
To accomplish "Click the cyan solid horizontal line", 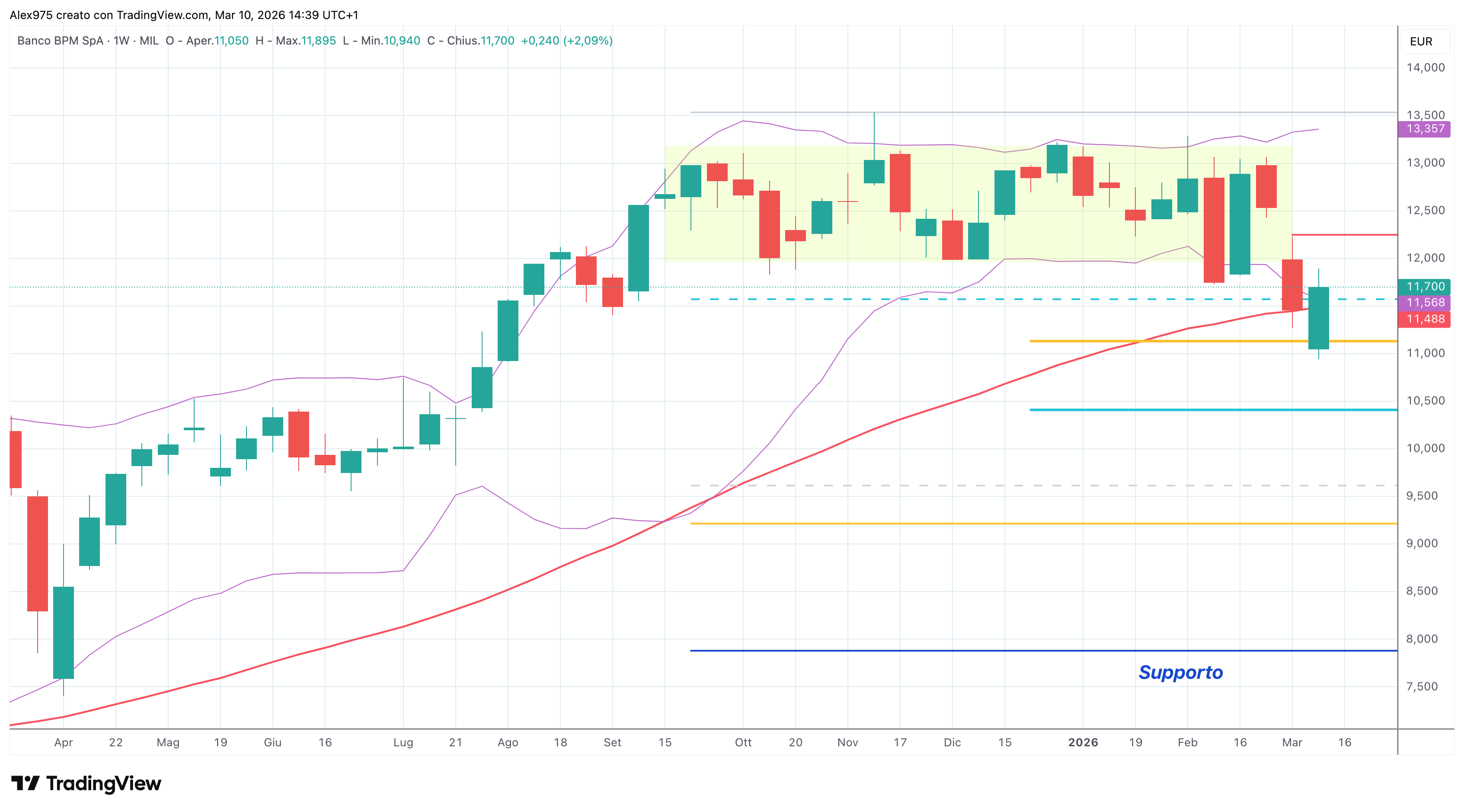I will pos(1213,410).
